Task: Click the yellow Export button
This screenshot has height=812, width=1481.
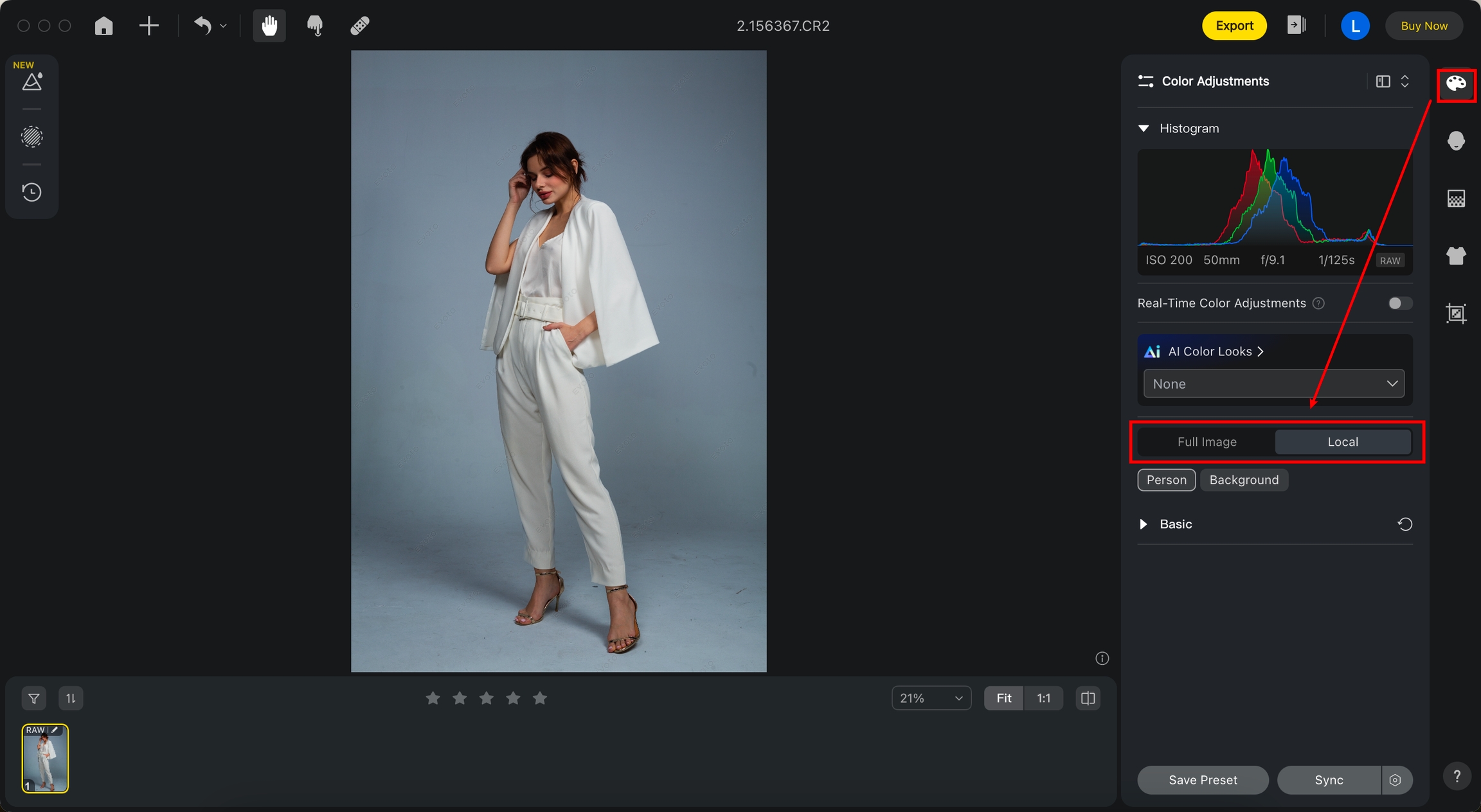Action: (x=1234, y=26)
